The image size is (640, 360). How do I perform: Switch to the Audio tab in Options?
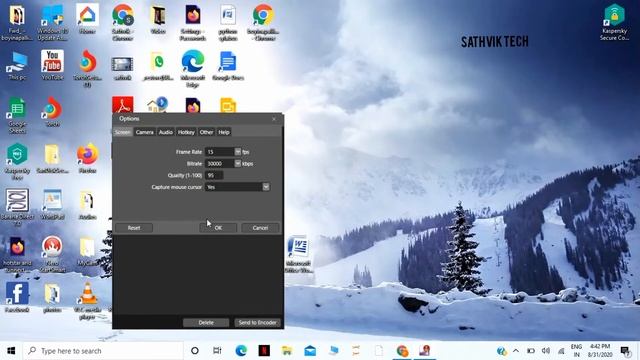(x=166, y=132)
